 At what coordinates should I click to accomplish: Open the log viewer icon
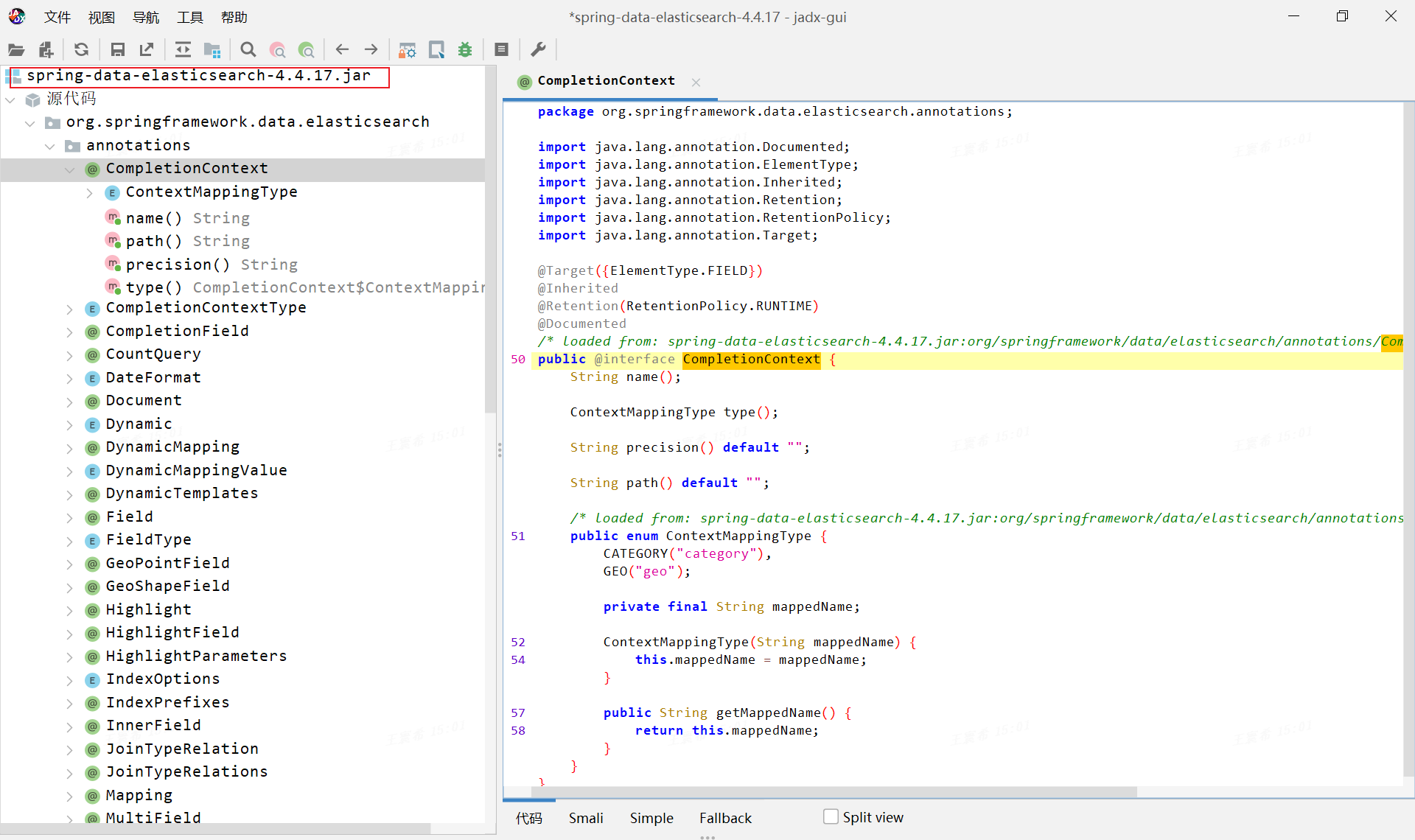click(x=501, y=49)
